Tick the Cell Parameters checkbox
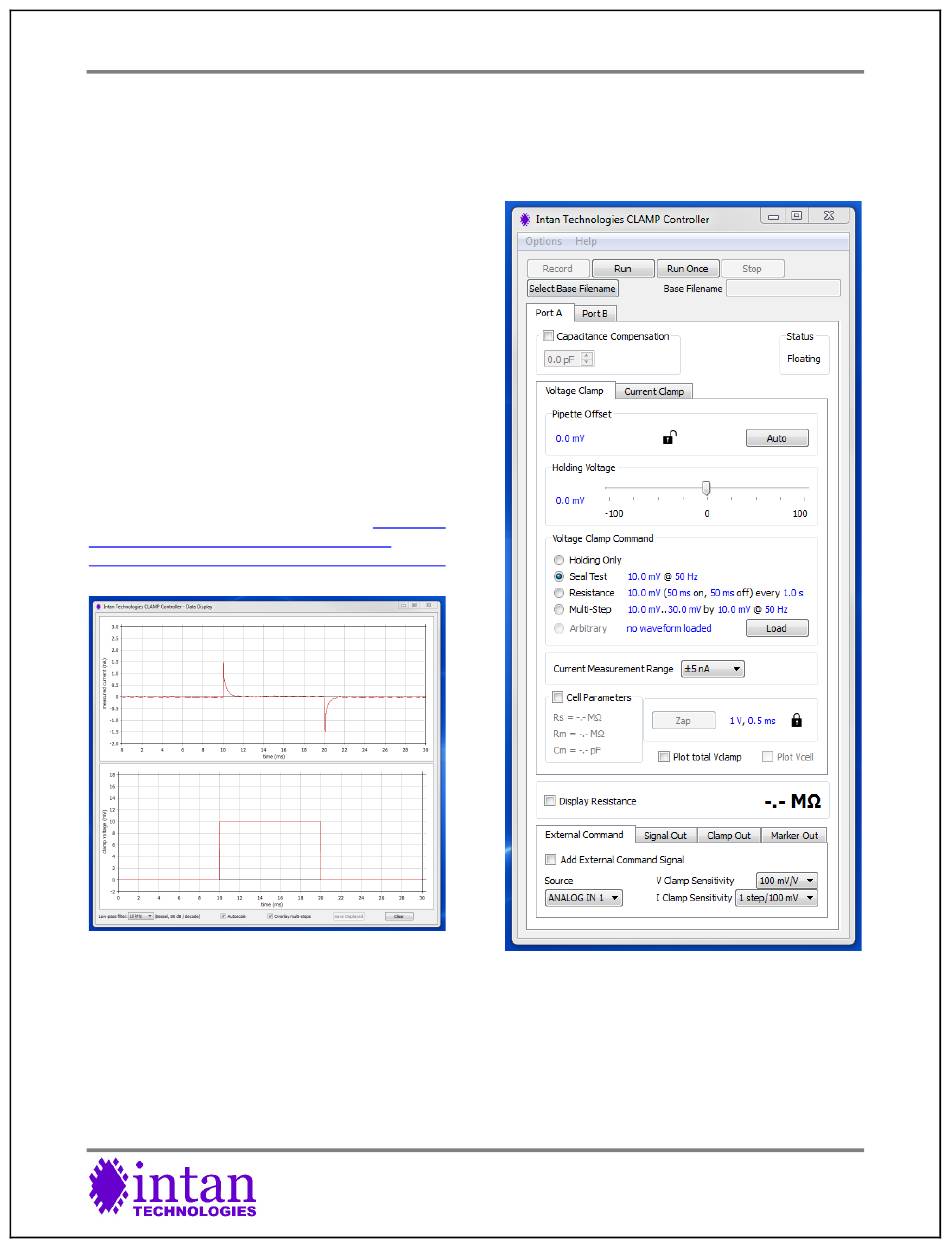Image resolution: width=950 pixels, height=1248 pixels. [x=558, y=698]
